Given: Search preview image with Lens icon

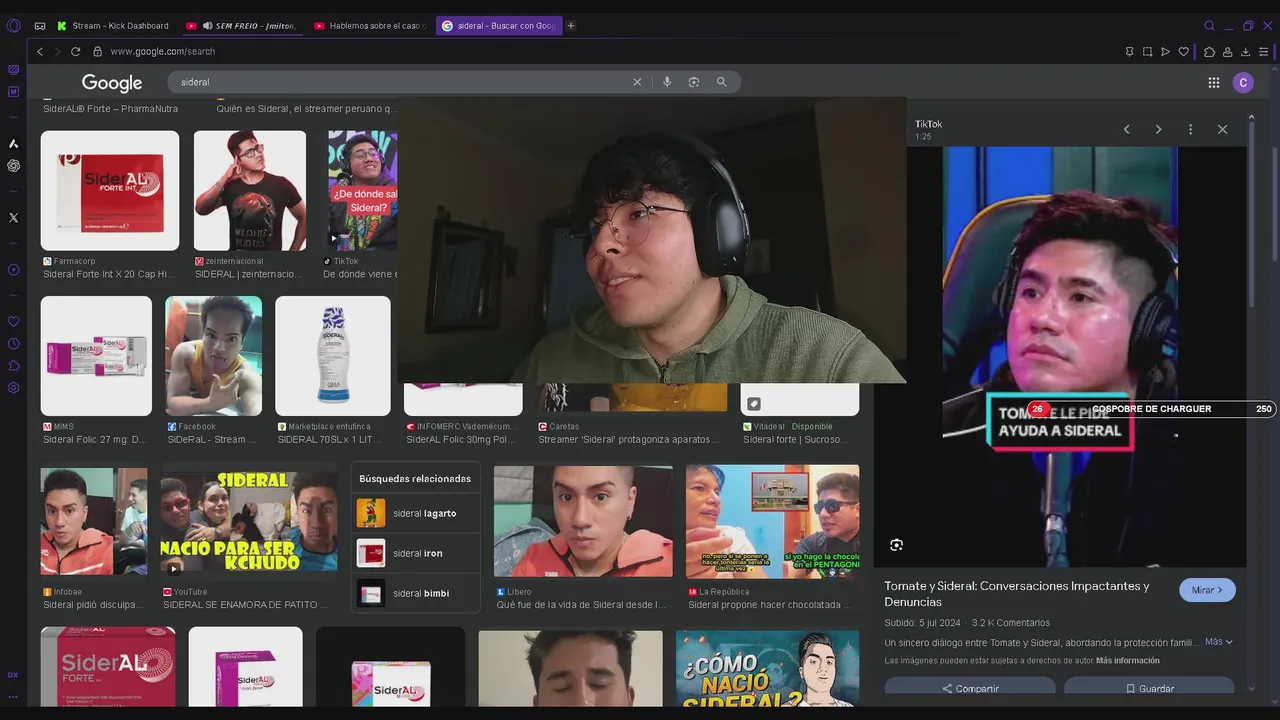Looking at the screenshot, I should click(x=896, y=545).
